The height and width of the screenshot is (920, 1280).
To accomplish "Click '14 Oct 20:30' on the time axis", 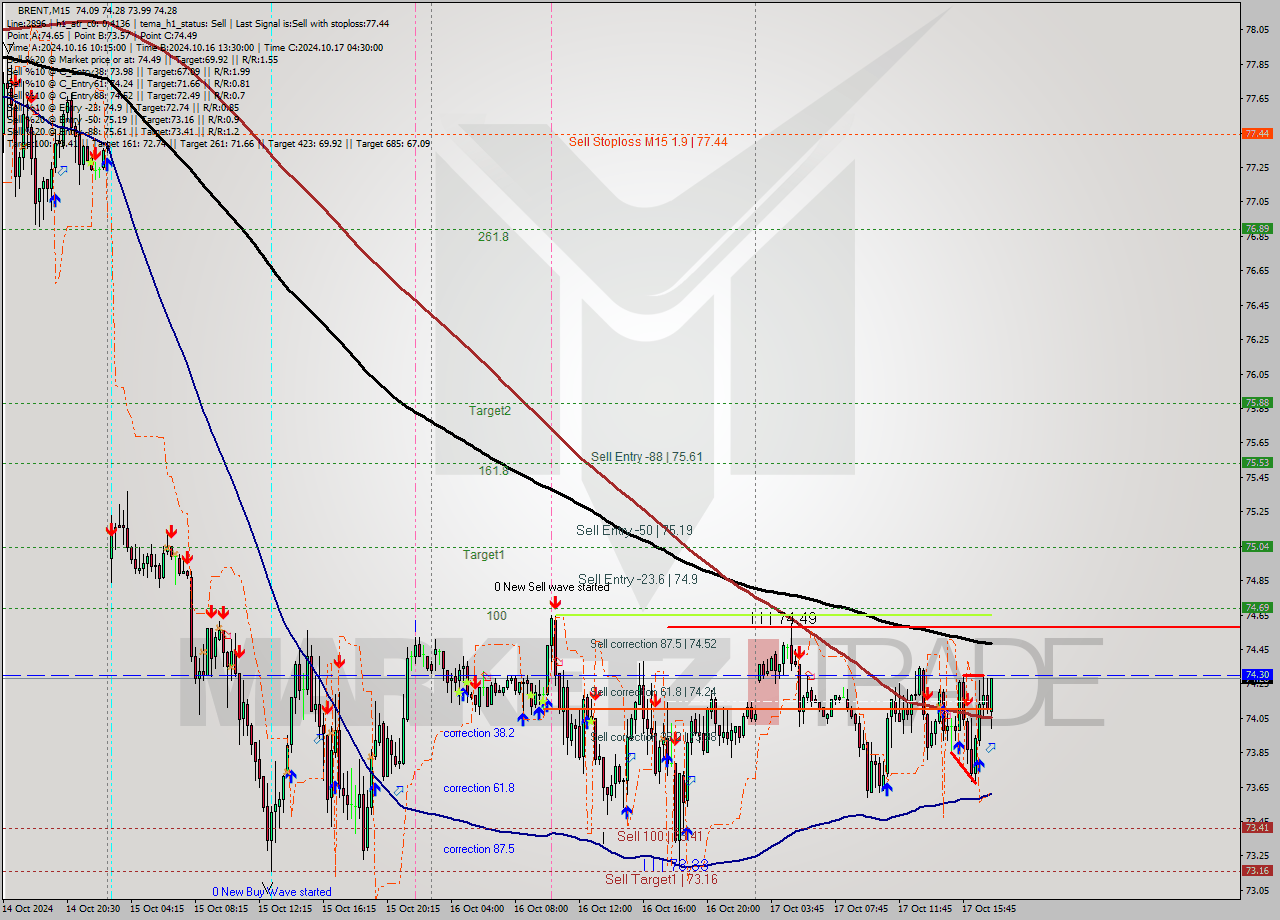I will coord(93,909).
